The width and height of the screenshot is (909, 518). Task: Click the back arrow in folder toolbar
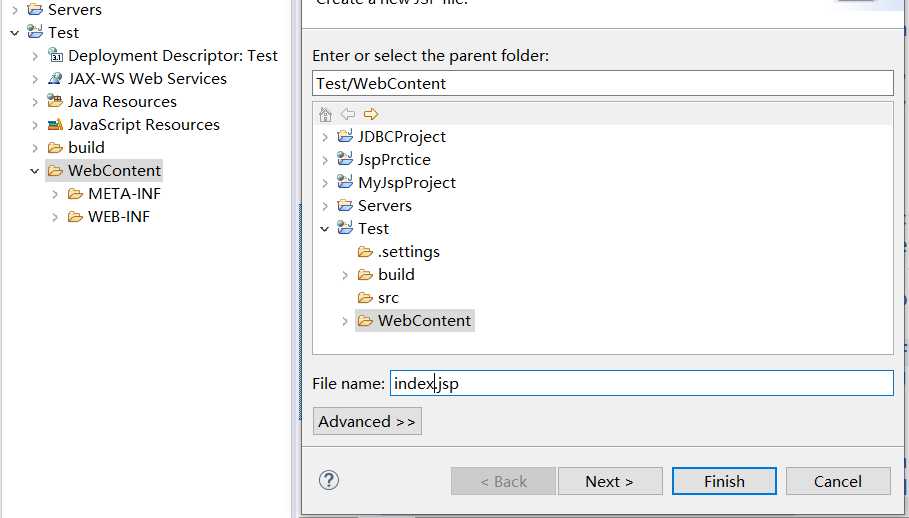[348, 114]
